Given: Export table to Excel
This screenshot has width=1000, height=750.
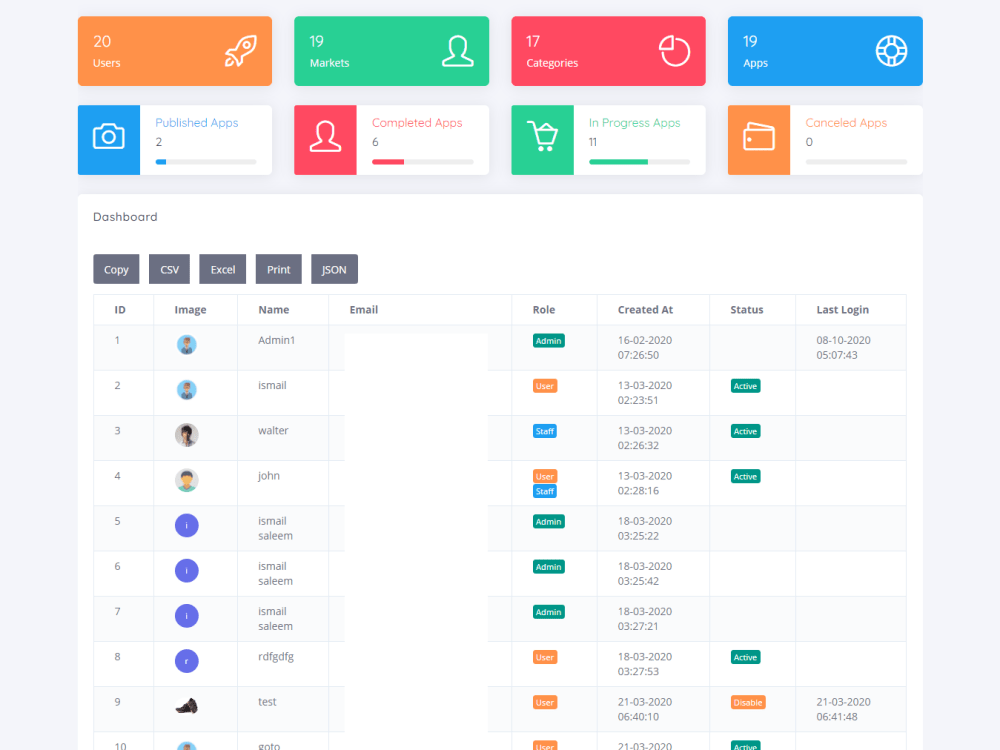Looking at the screenshot, I should tap(223, 269).
